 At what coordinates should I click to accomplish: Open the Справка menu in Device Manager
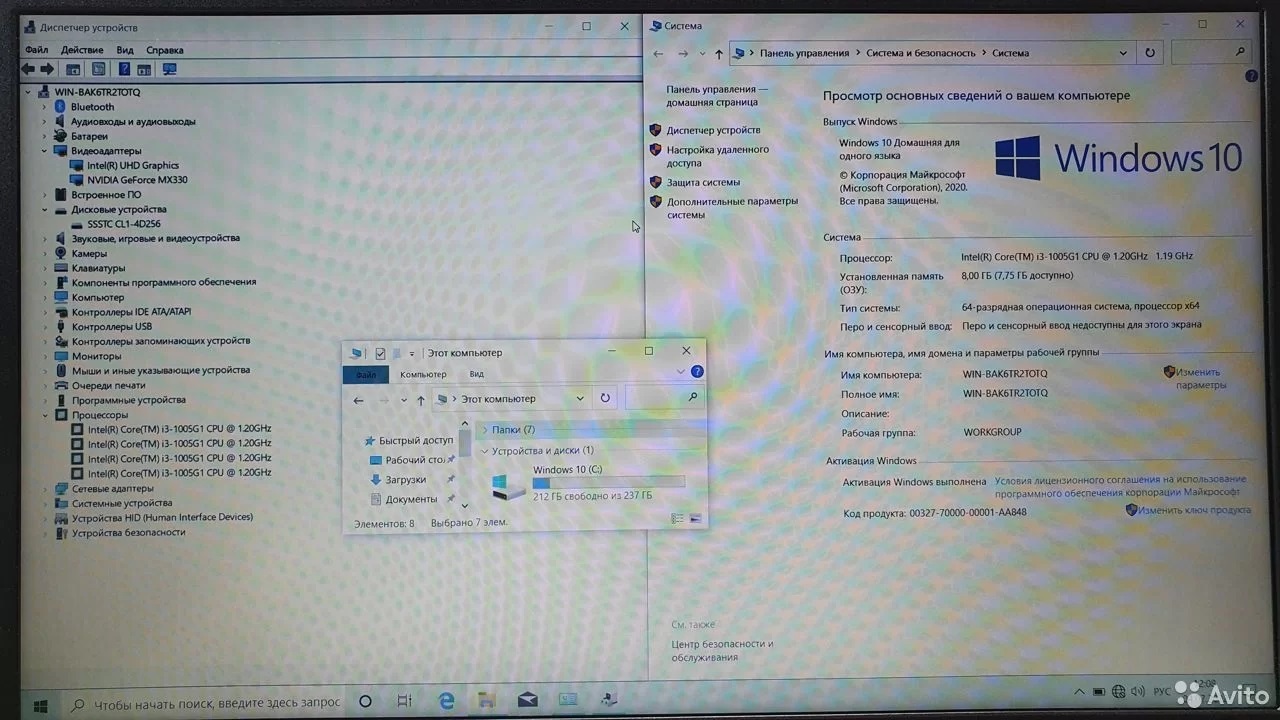tap(165, 50)
